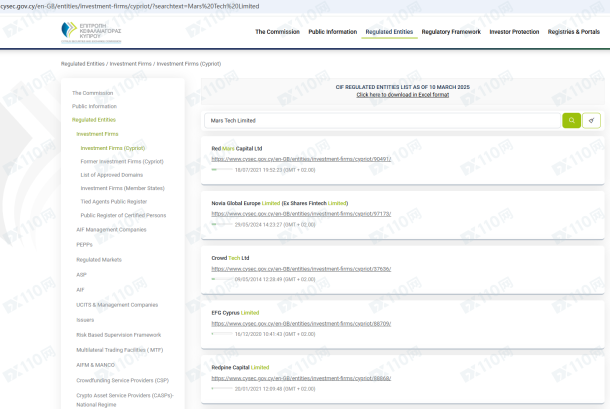
Task: Click the search field containing Mars Tech Limited
Action: point(382,121)
